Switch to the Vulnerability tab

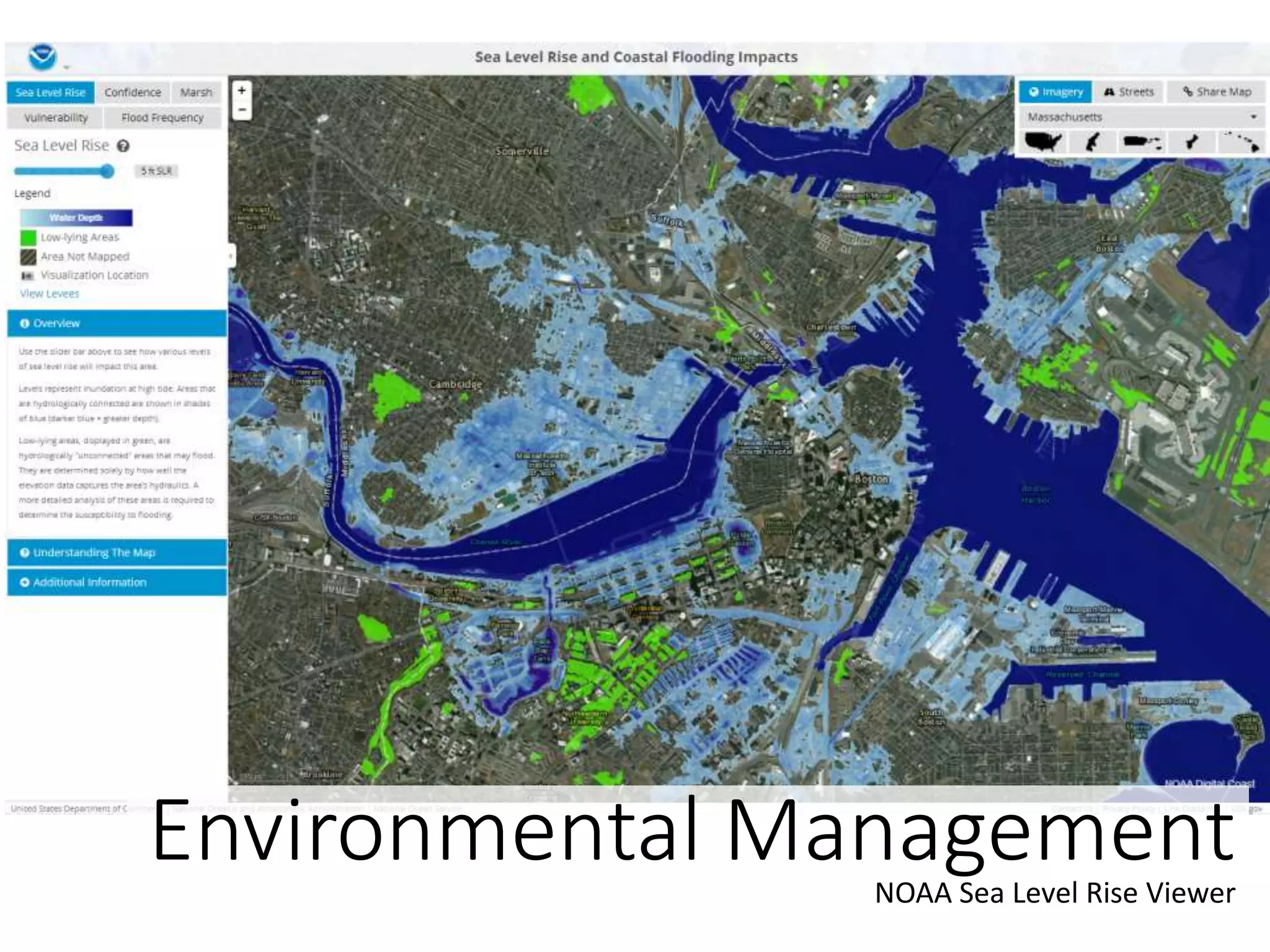click(55, 118)
